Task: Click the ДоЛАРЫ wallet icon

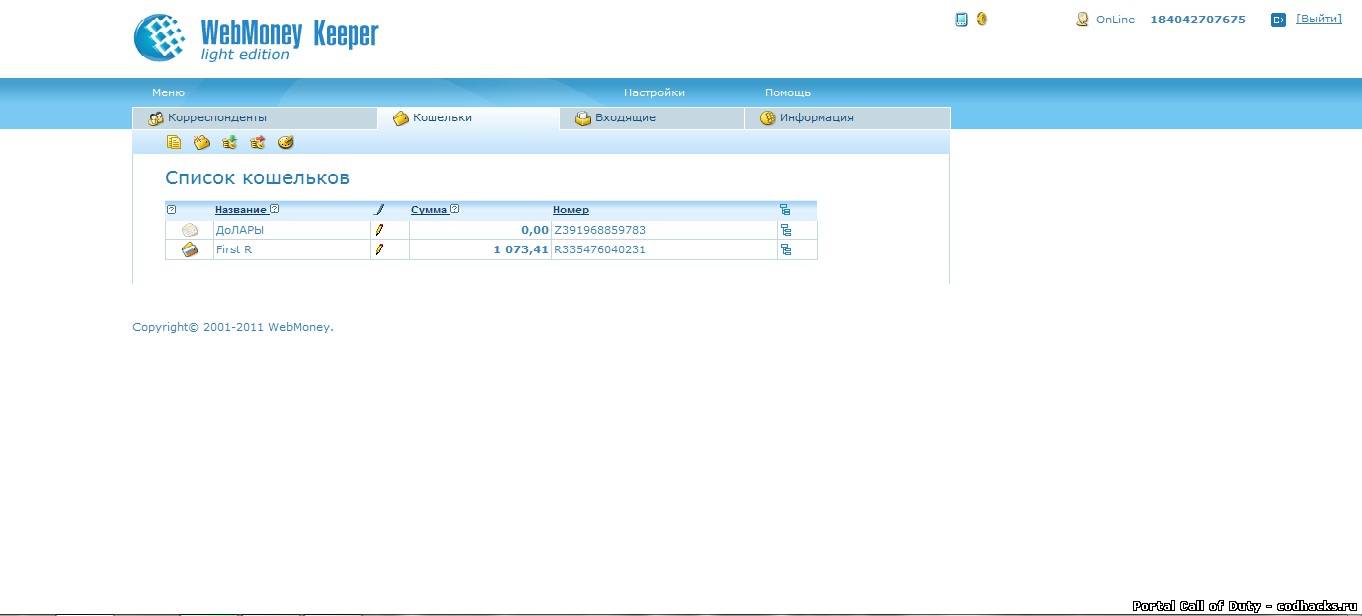Action: [190, 230]
